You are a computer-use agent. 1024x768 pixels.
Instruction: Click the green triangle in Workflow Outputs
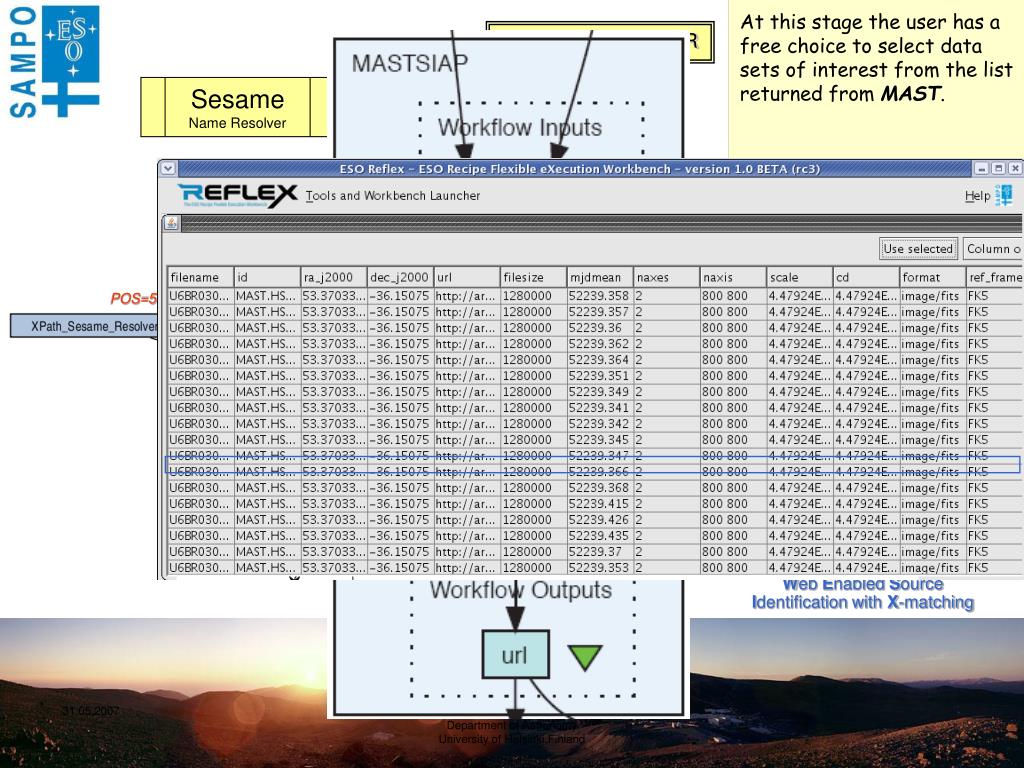(x=584, y=658)
